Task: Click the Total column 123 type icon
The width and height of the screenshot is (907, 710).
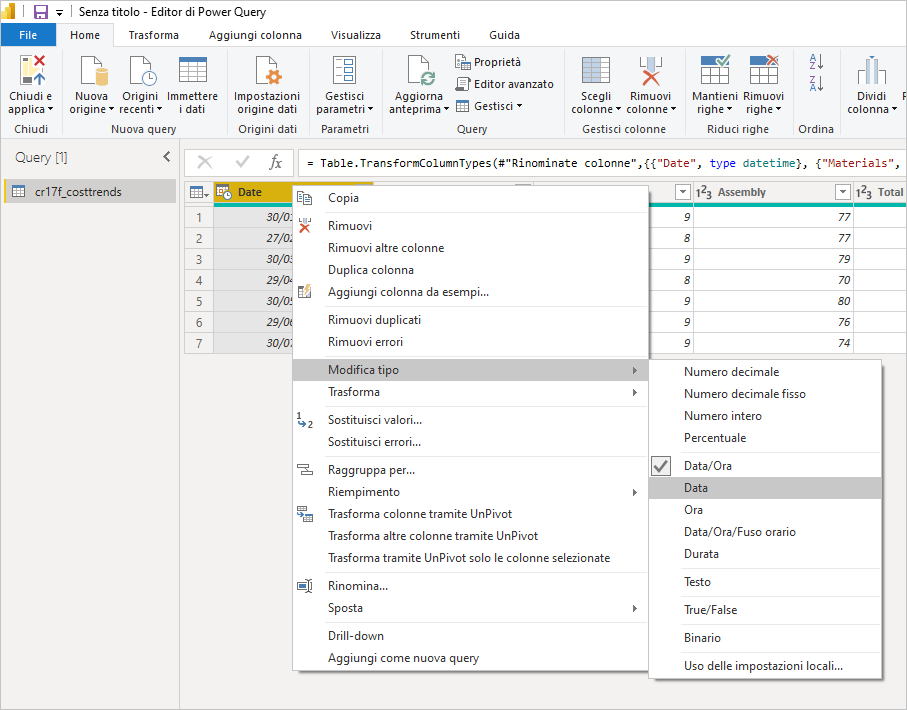Action: coord(864,192)
